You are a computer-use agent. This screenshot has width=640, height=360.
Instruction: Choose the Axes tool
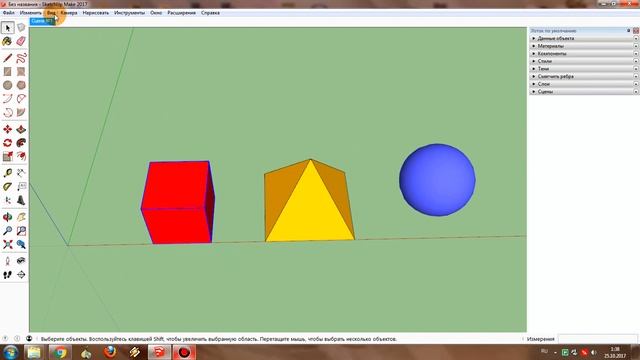(7, 200)
